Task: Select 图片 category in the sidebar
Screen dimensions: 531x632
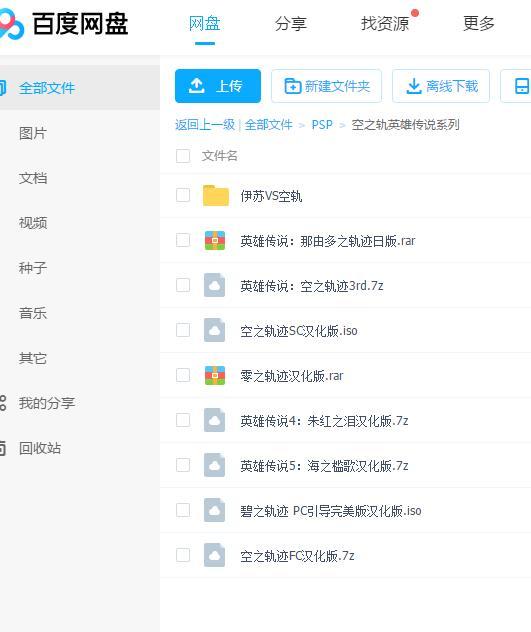Action: click(33, 133)
